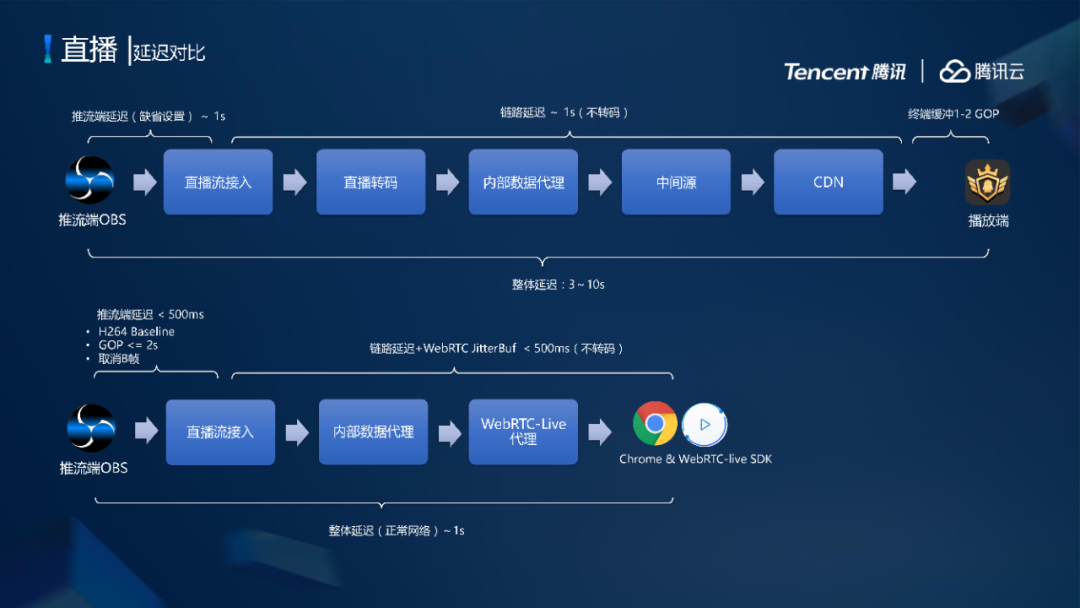Click arrow between bottom 直播流接入 and 内部数据代理
Image resolution: width=1080 pixels, height=608 pixels.
coord(298,432)
